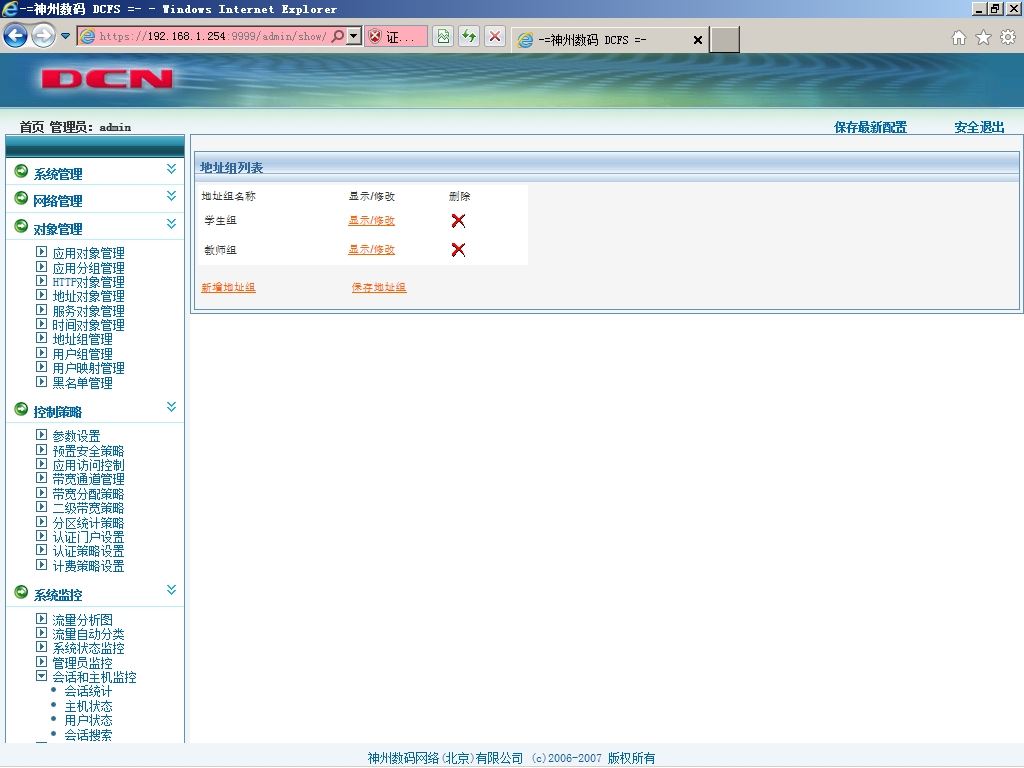
Task: Click arrow icon beside 管理员监控
Action: tap(41, 662)
